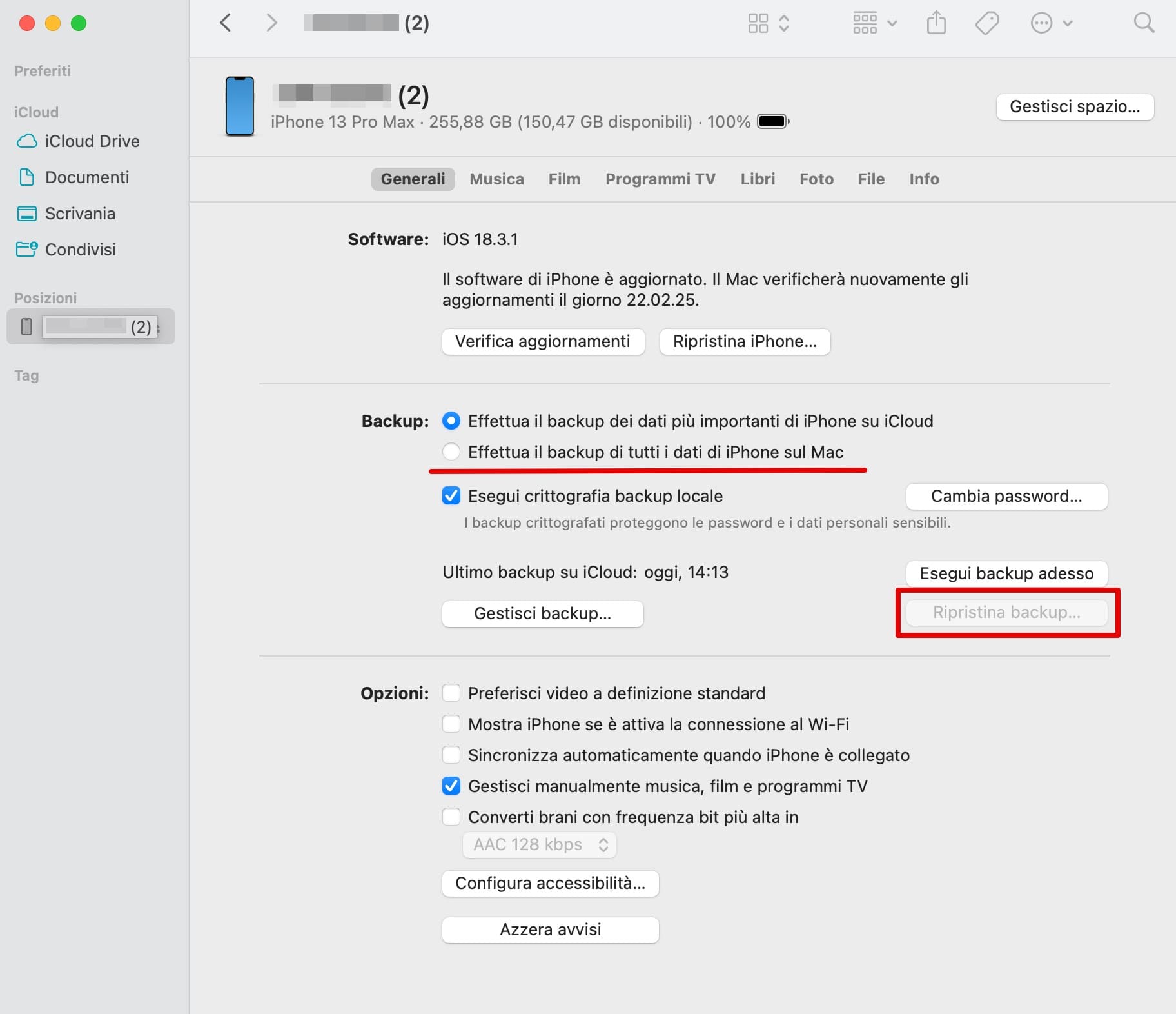
Task: Switch to icon grid view
Action: pyautogui.click(x=758, y=23)
